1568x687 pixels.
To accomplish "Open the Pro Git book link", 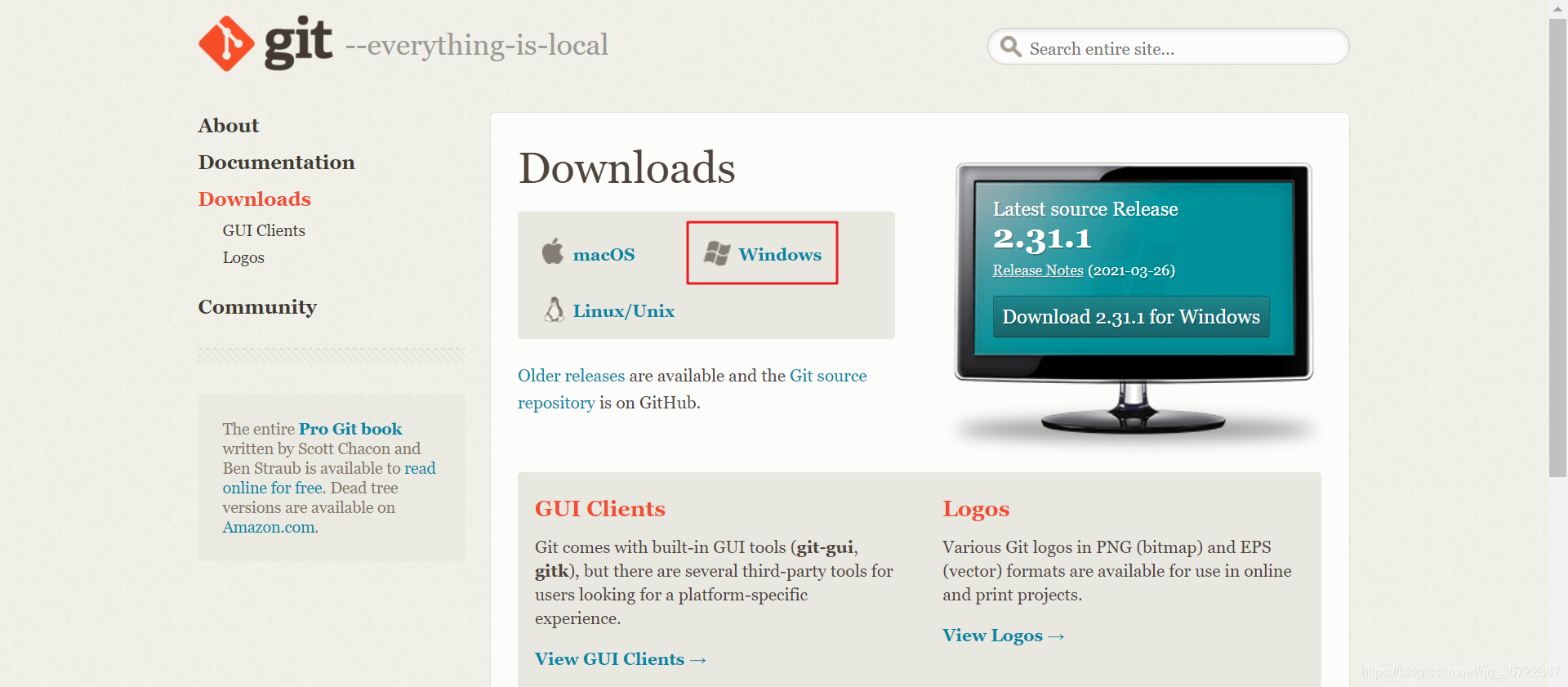I will (x=350, y=429).
